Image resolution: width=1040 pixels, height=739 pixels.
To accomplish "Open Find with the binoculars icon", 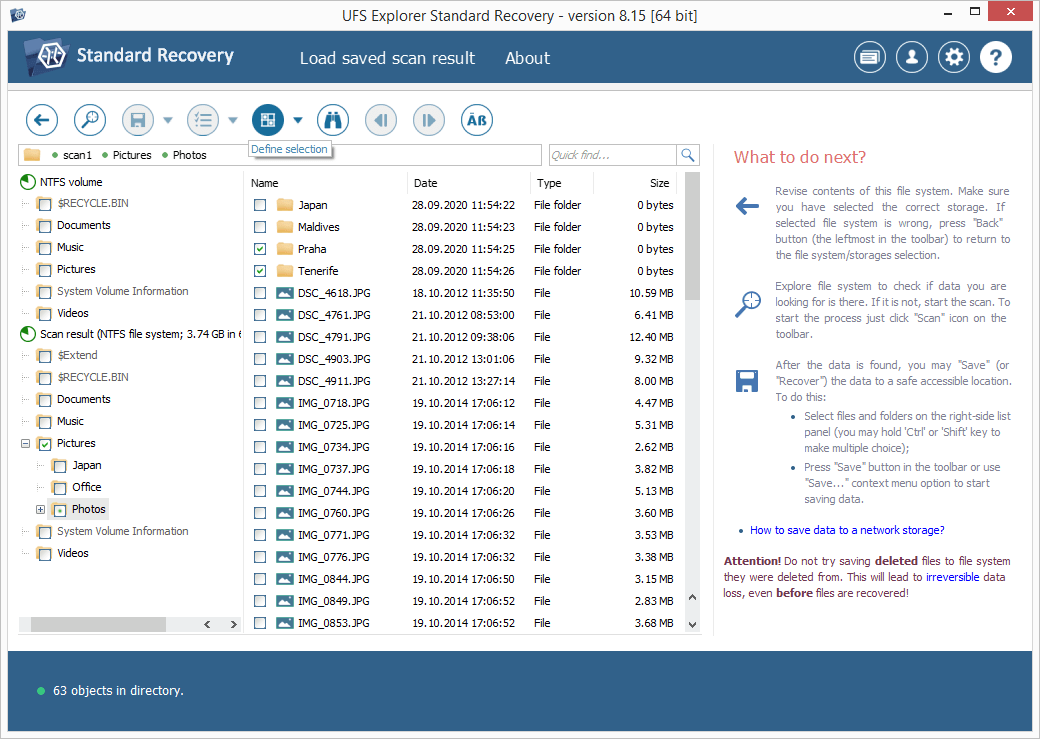I will (x=333, y=120).
